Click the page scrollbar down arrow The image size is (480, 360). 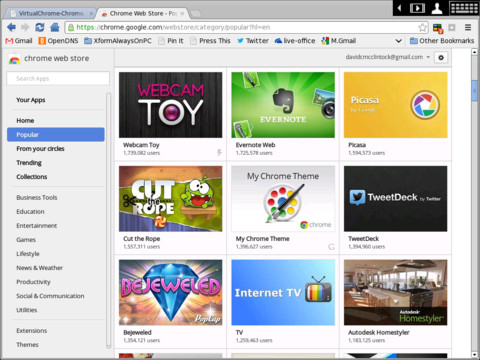(475, 355)
